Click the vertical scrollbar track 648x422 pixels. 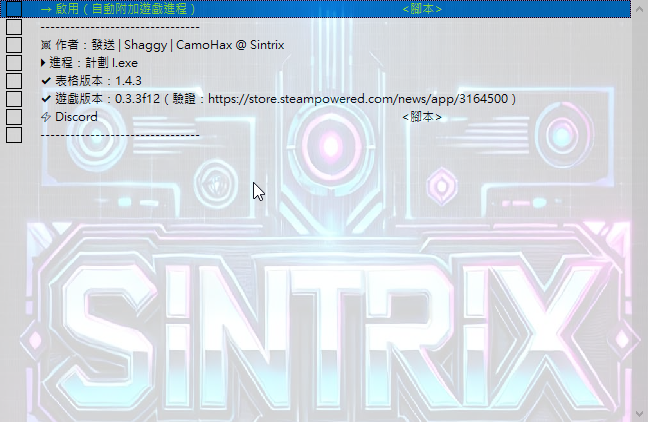pos(639,211)
